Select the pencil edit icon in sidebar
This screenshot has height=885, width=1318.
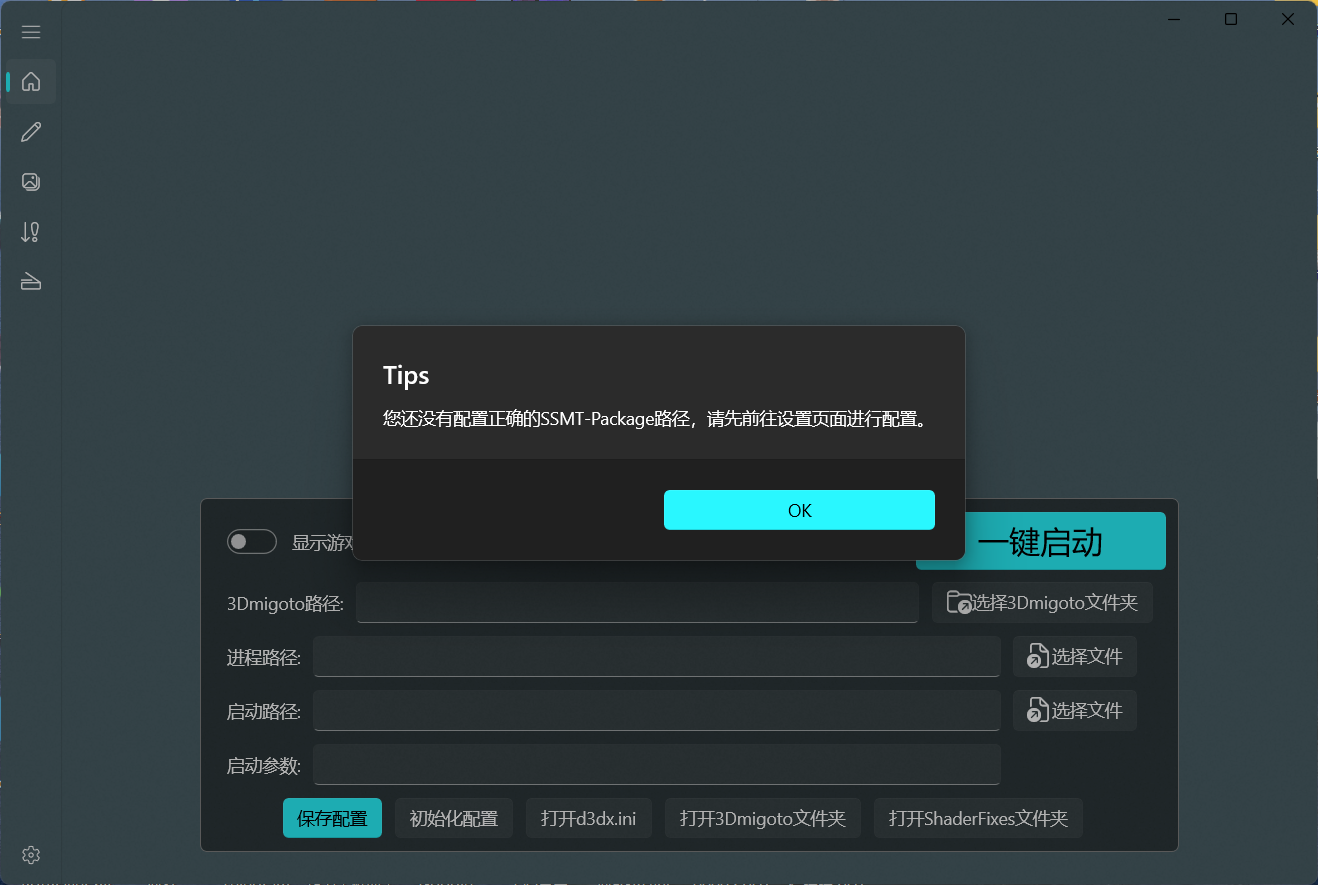coord(30,131)
